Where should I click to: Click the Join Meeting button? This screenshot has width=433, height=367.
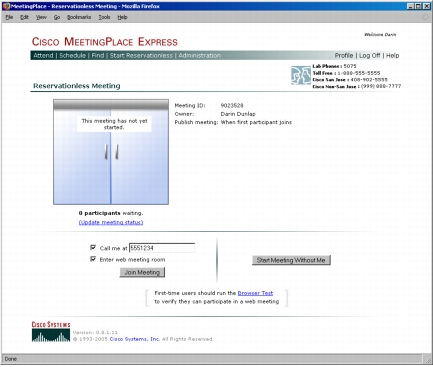coord(142,272)
